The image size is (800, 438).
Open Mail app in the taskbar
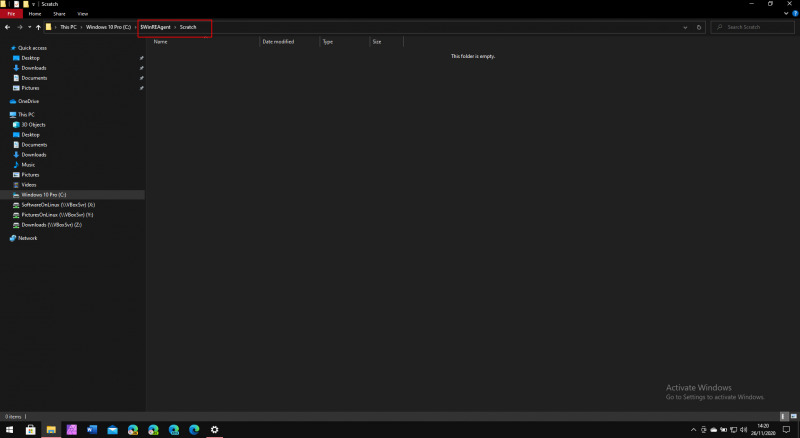(112, 429)
